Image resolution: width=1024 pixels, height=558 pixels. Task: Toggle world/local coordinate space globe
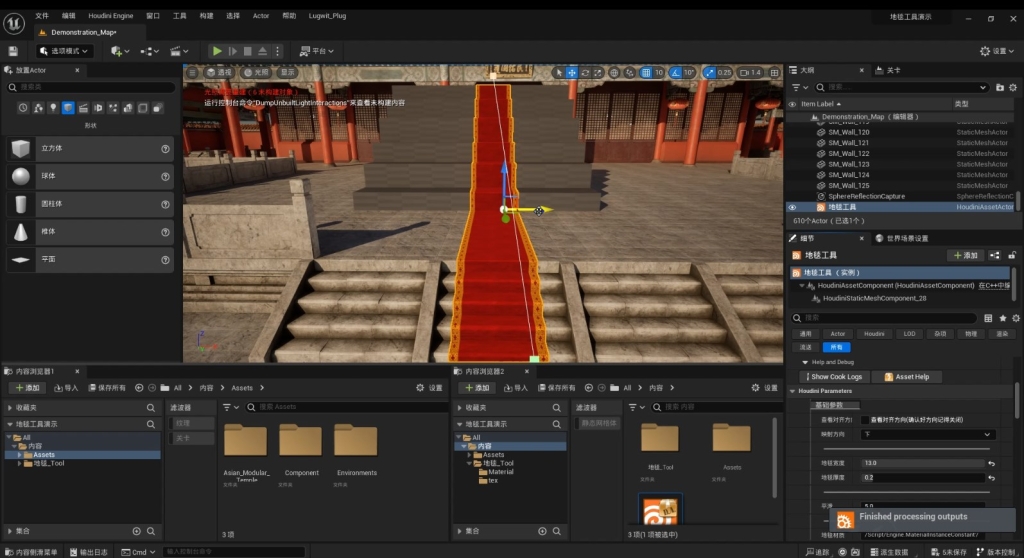click(x=614, y=73)
